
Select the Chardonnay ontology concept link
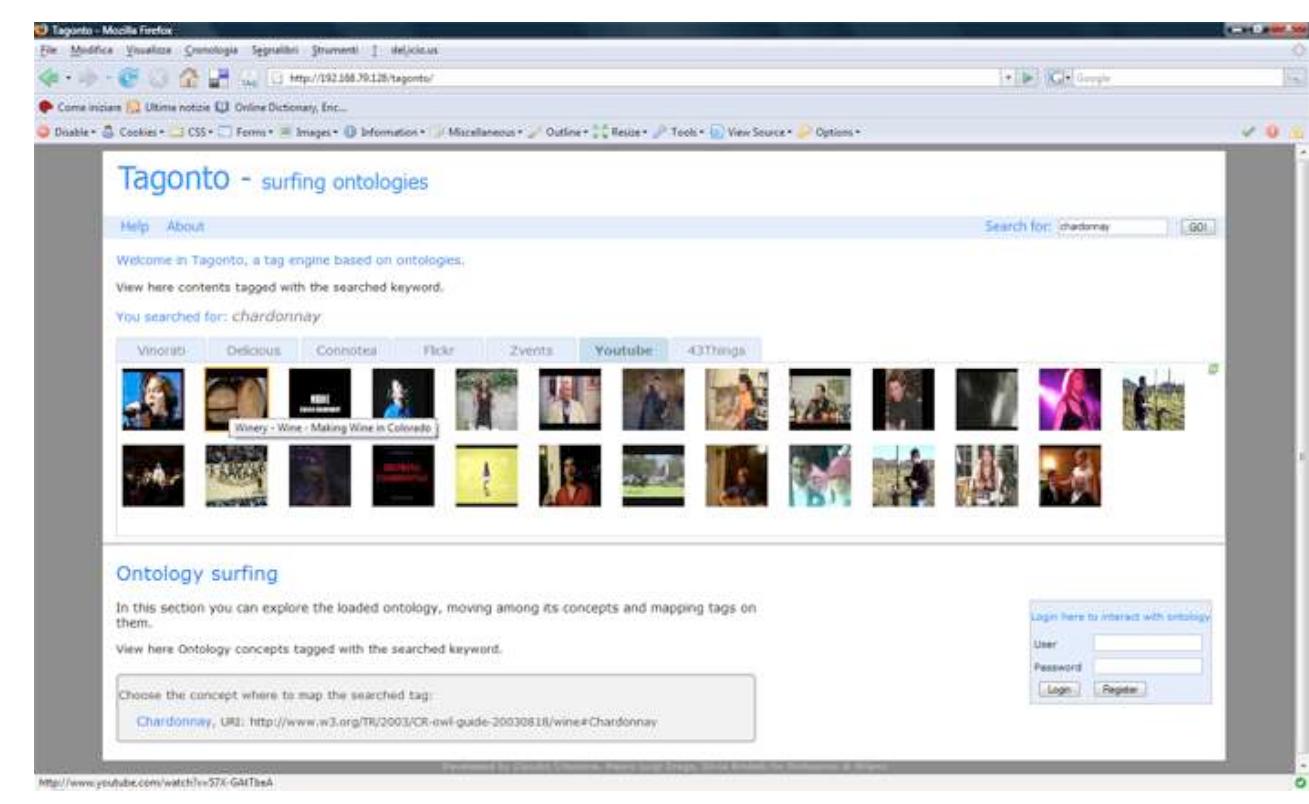click(x=175, y=720)
